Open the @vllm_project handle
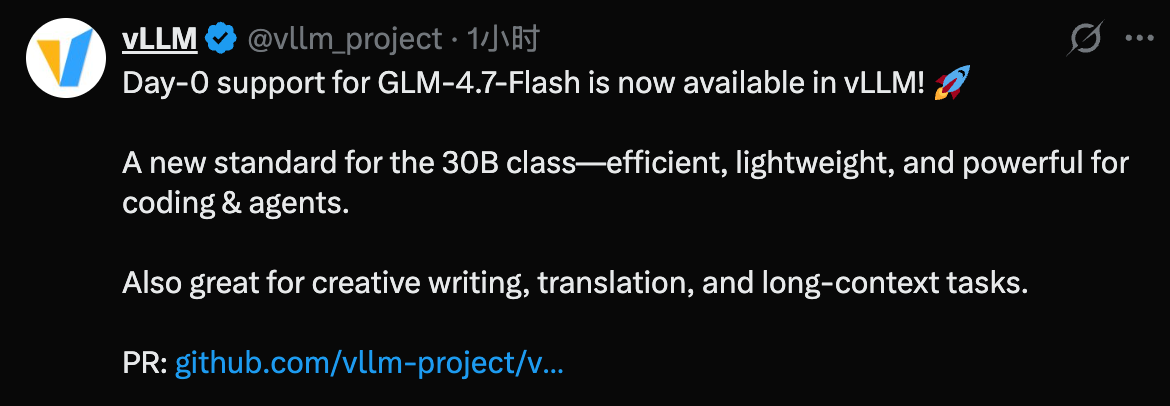 pyautogui.click(x=344, y=39)
